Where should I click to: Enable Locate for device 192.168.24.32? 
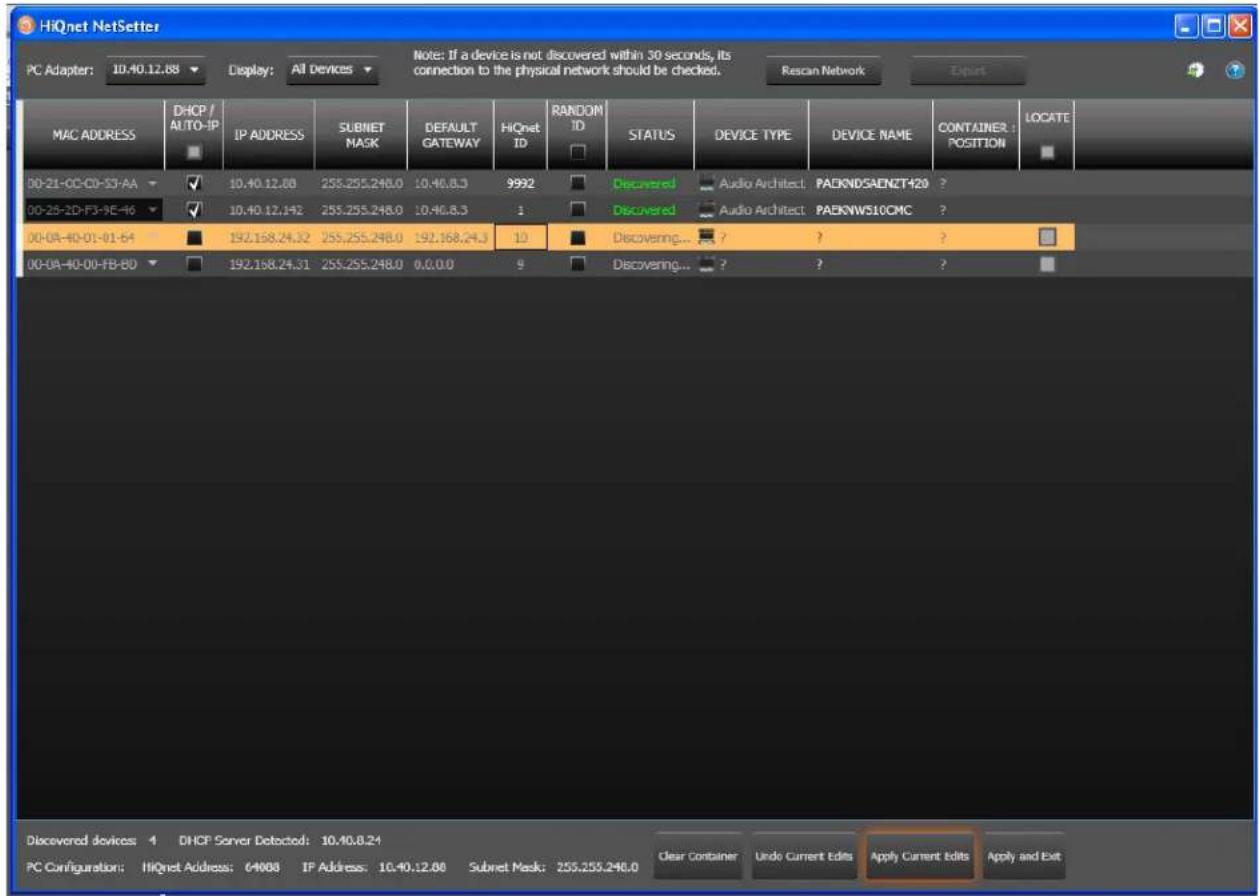pyautogui.click(x=1046, y=237)
